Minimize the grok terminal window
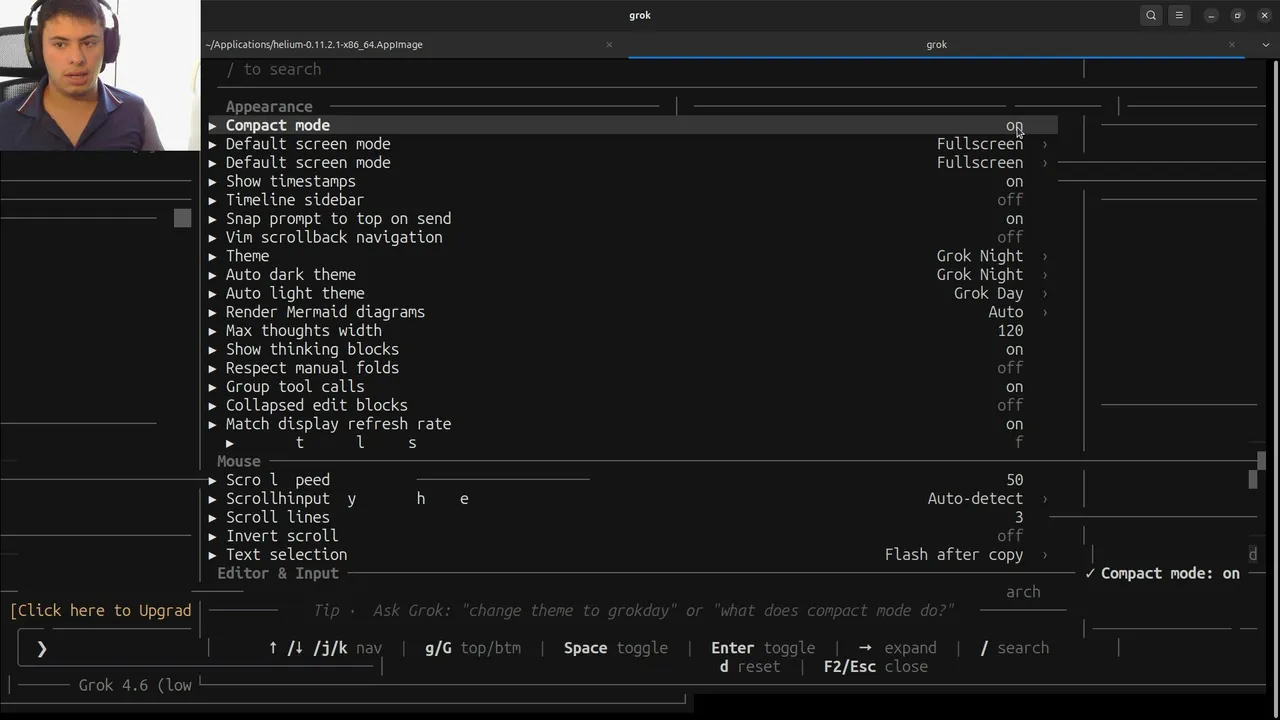This screenshot has width=1280, height=720. (1211, 15)
